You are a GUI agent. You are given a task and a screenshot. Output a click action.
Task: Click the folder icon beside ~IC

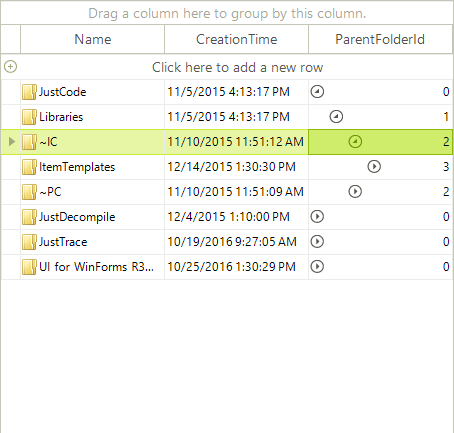point(29,142)
